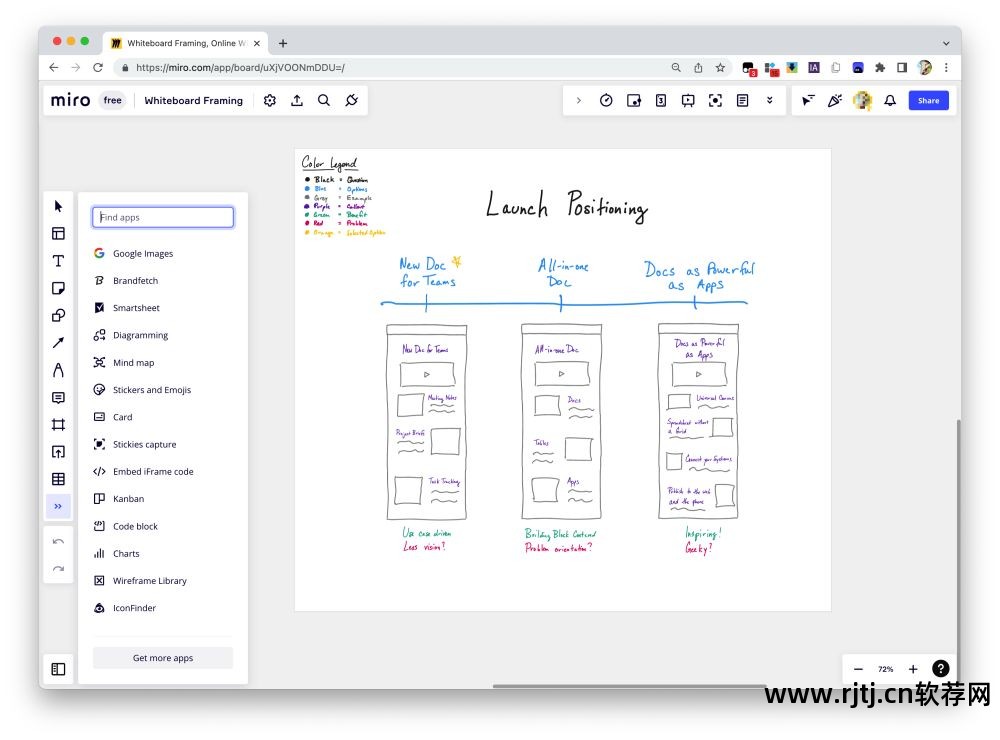Toggle cursor visibility icon near Share

(x=808, y=100)
